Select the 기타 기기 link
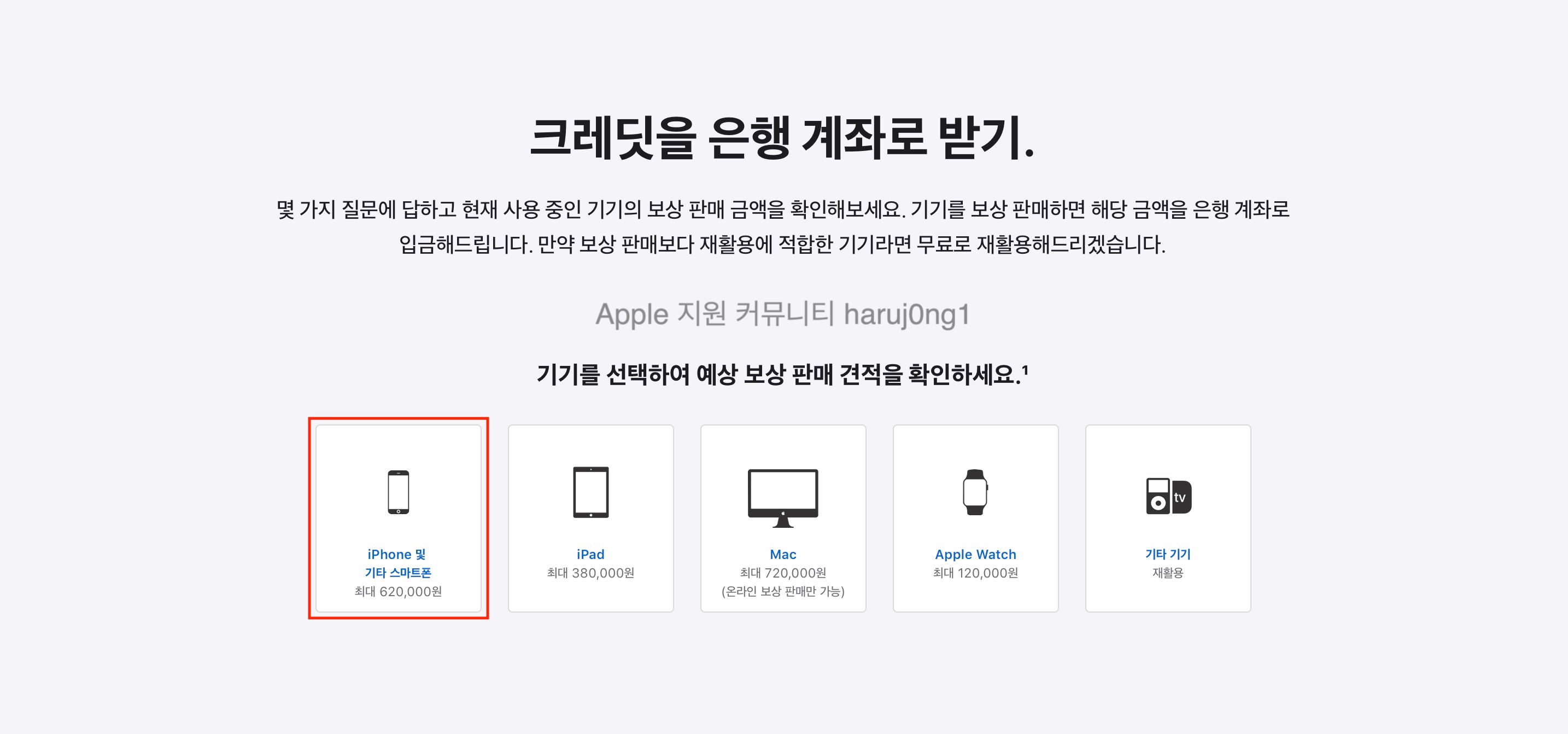Image resolution: width=1568 pixels, height=734 pixels. 1167,554
